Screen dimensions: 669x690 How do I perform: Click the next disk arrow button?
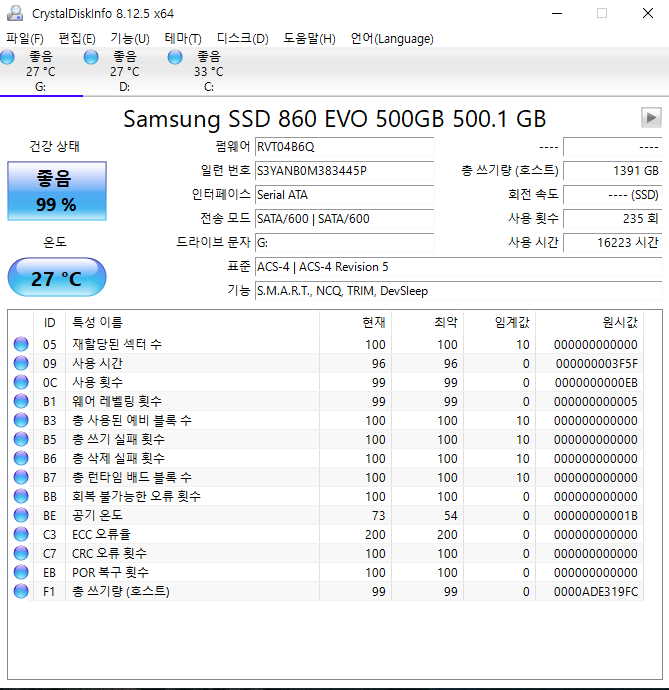651,117
